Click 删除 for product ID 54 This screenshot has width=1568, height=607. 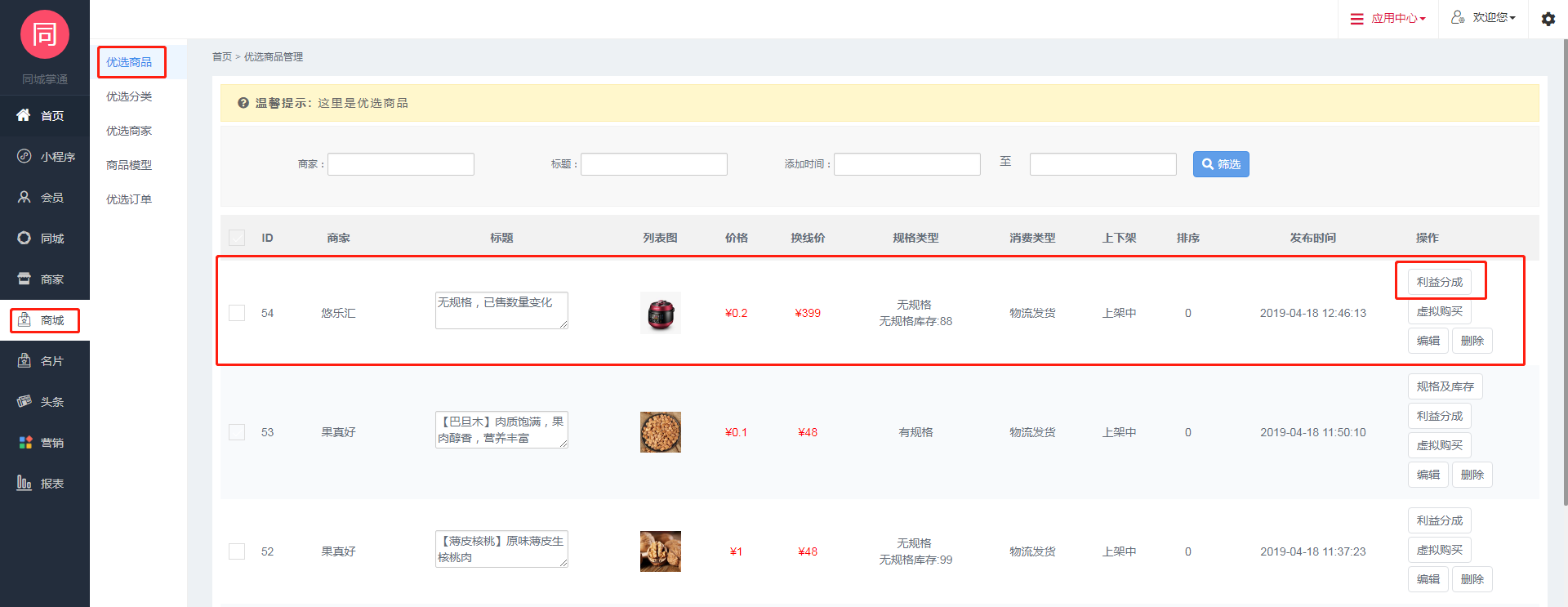1472,341
